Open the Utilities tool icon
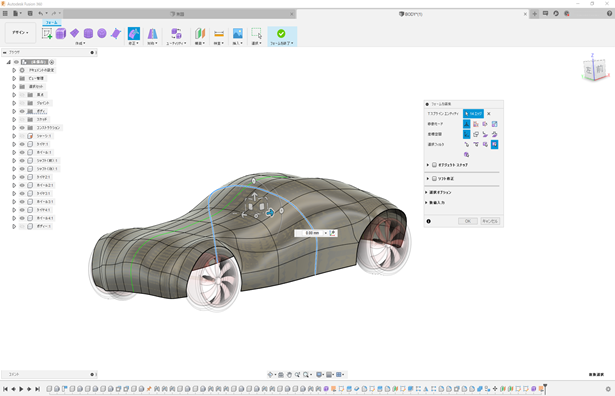Image resolution: width=615 pixels, height=396 pixels. pyautogui.click(x=176, y=33)
